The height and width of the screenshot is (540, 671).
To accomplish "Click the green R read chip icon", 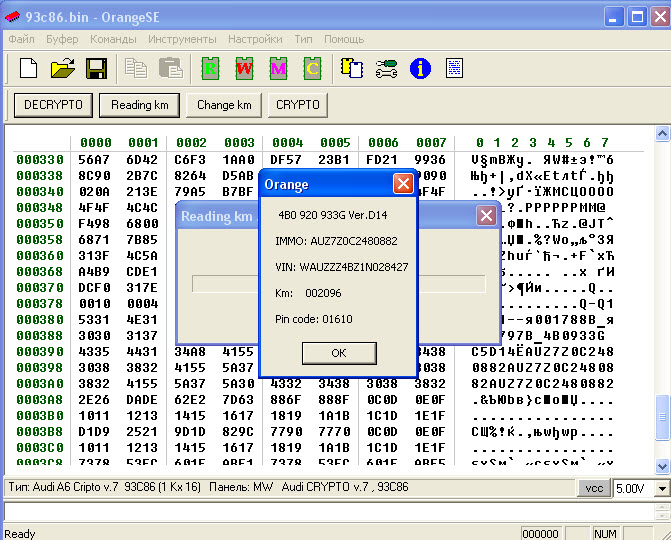I will [210, 68].
